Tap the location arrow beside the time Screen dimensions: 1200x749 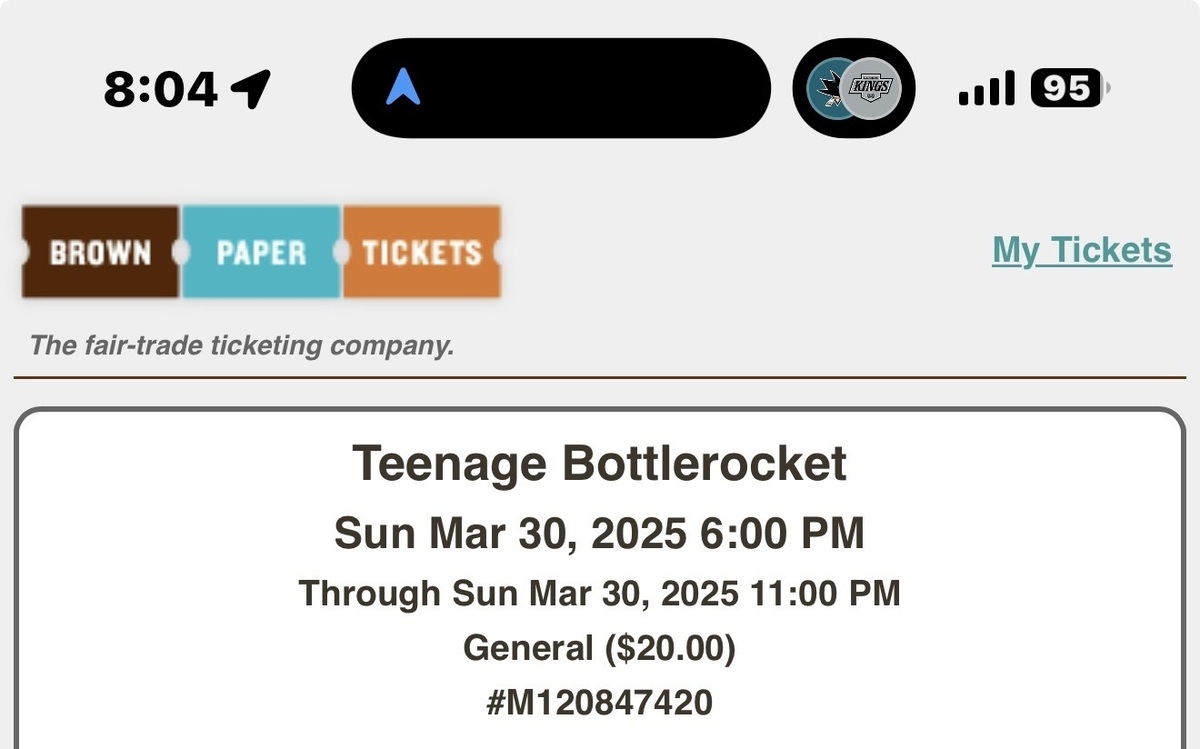pos(250,90)
